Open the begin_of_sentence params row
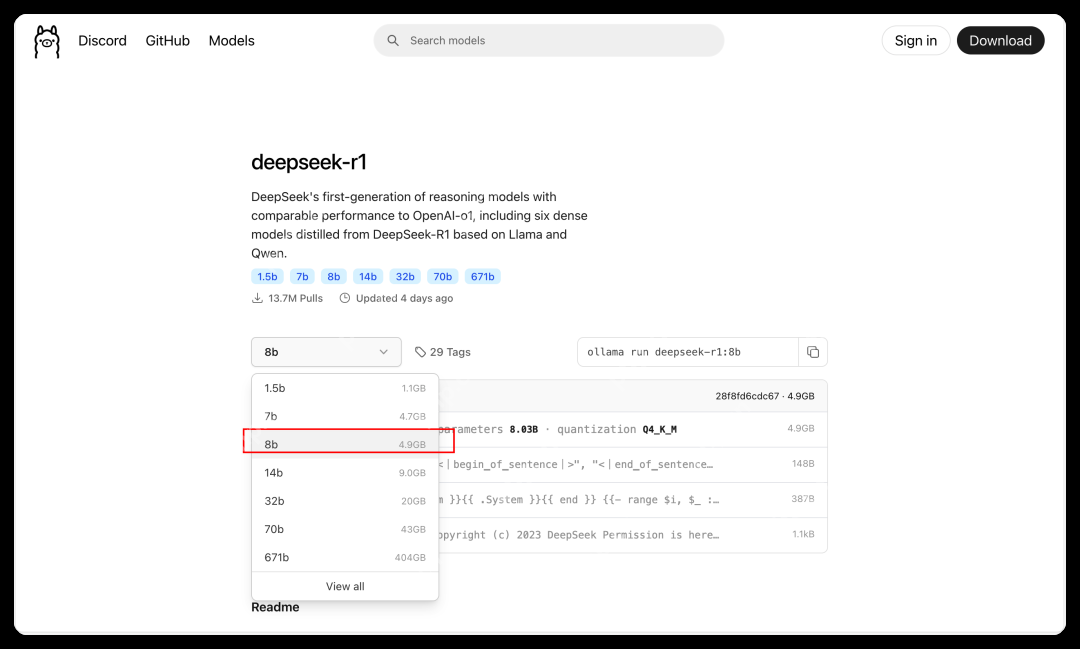Viewport: 1080px width, 649px height. 632,464
